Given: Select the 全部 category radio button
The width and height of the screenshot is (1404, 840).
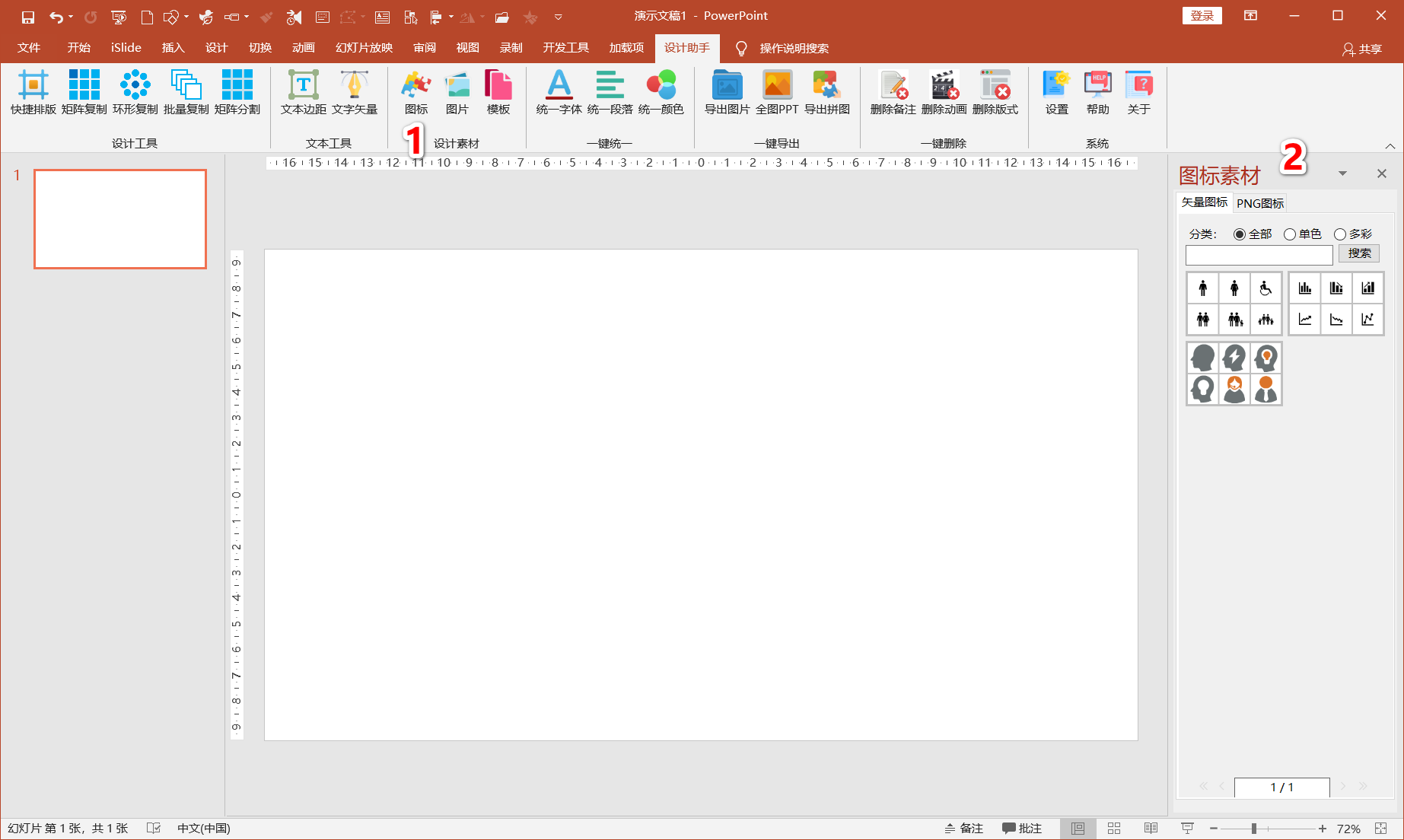Looking at the screenshot, I should (x=1240, y=234).
